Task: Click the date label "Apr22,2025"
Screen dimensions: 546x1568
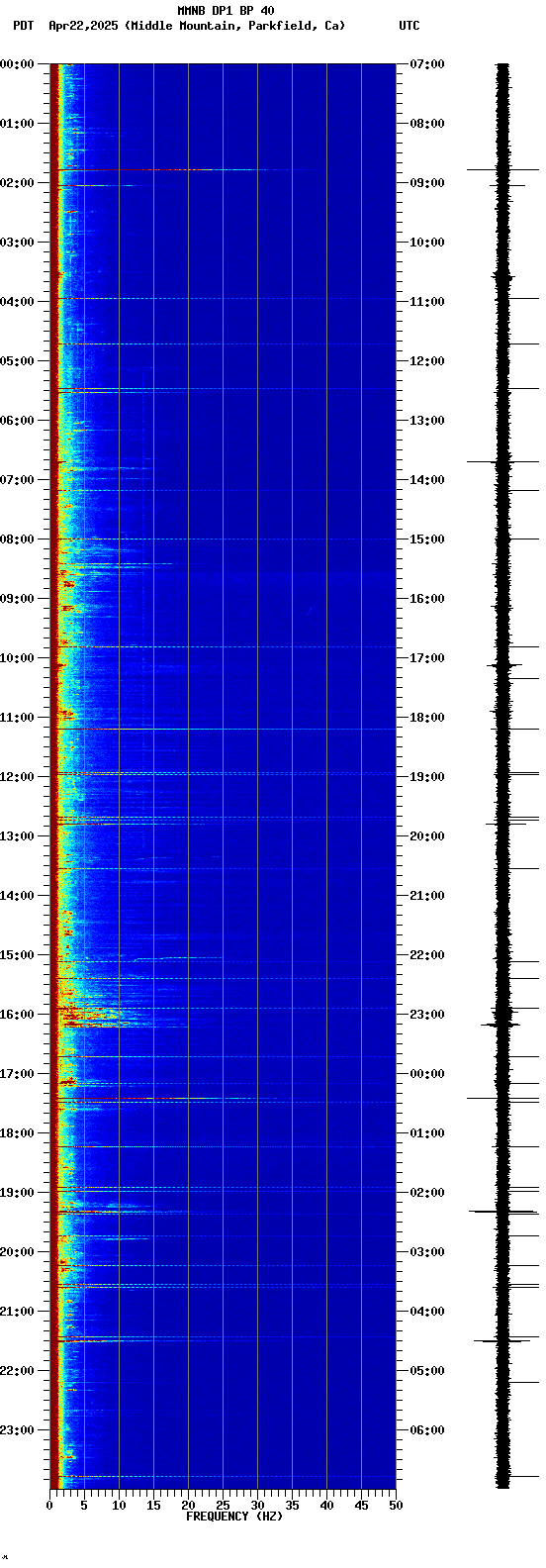Action: pyautogui.click(x=84, y=26)
